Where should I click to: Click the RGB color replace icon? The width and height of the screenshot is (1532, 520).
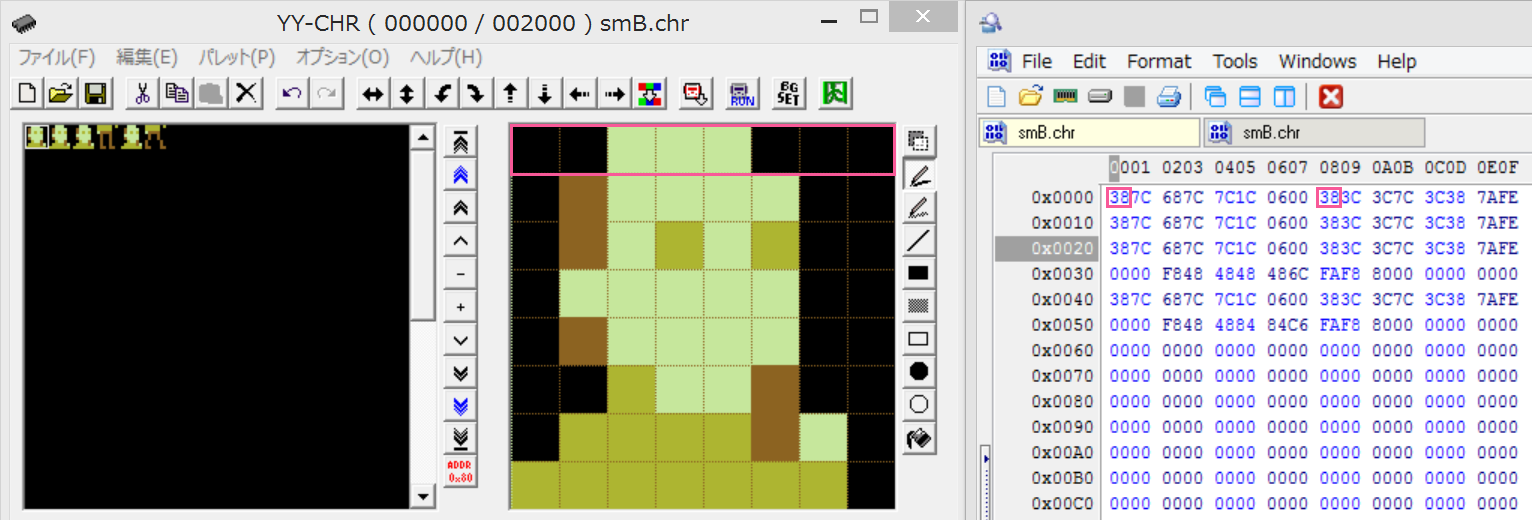click(x=649, y=94)
